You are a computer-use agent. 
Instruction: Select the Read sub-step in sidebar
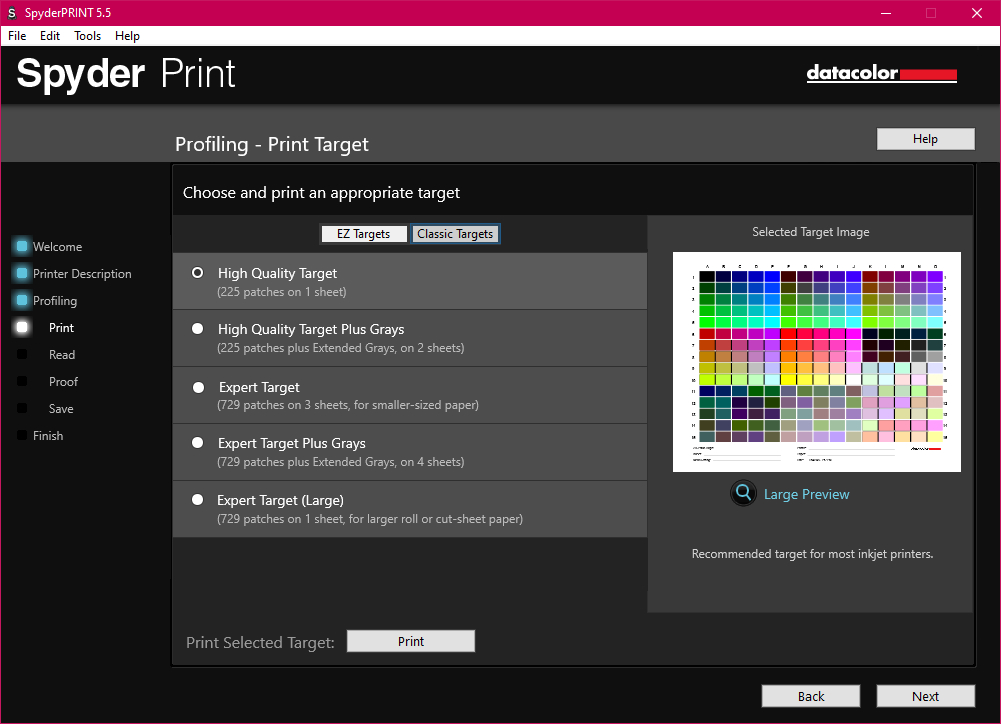62,354
